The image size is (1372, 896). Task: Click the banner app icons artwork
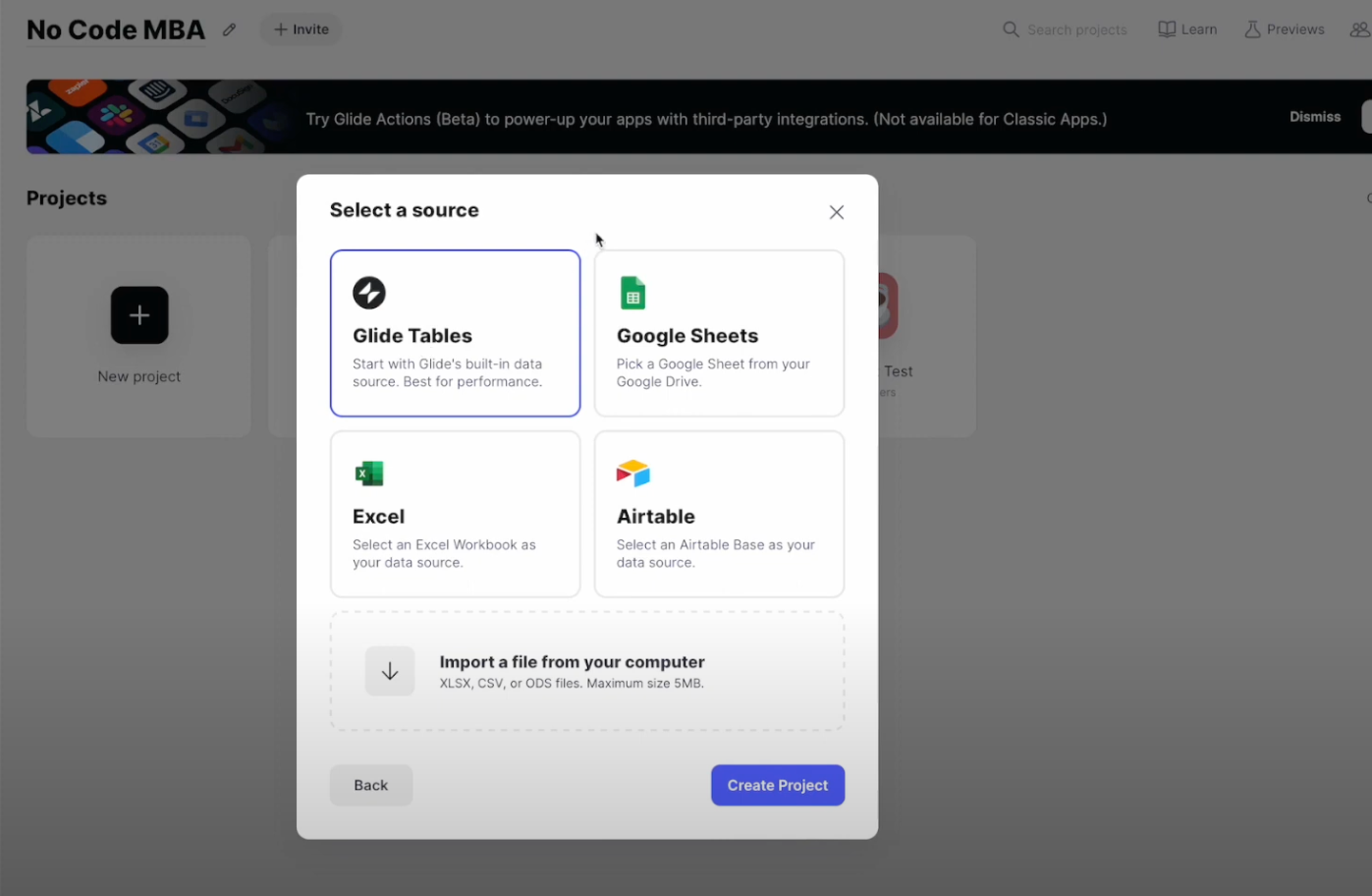pos(157,117)
